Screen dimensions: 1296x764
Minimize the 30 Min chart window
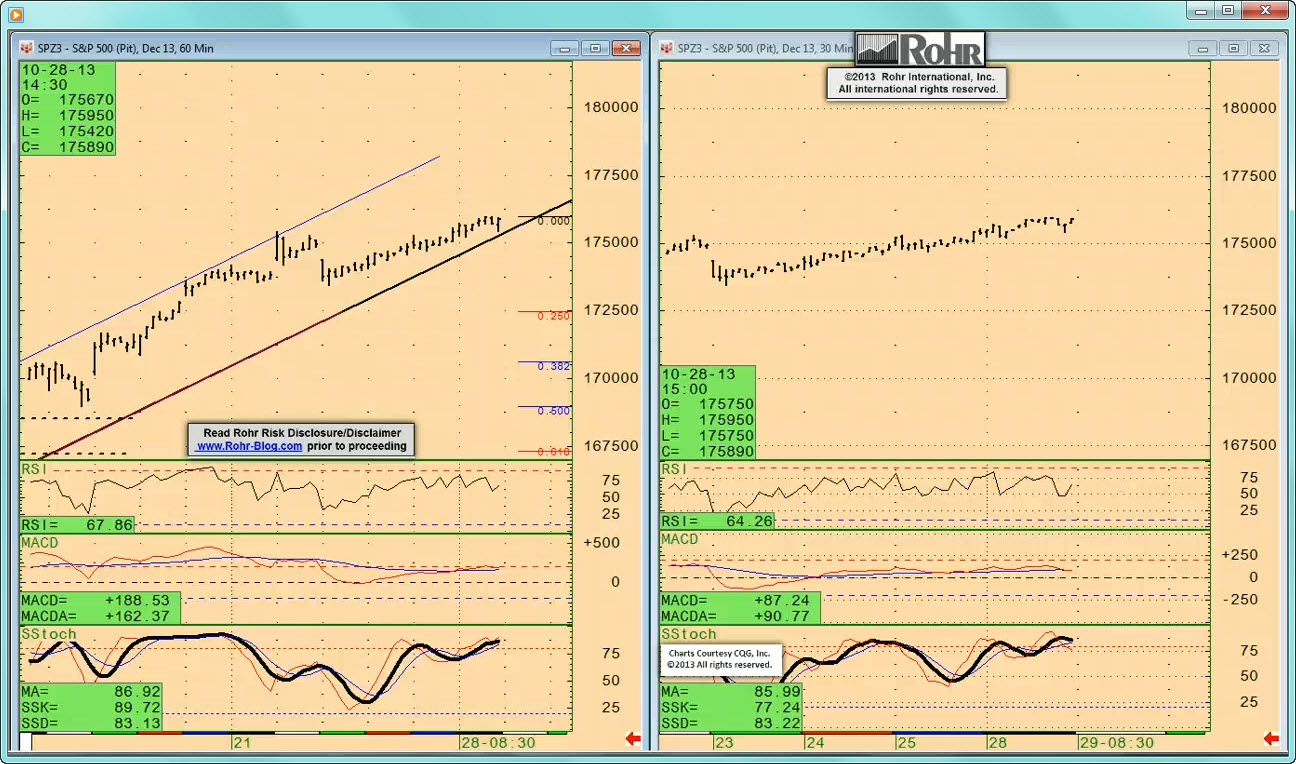tap(1203, 48)
